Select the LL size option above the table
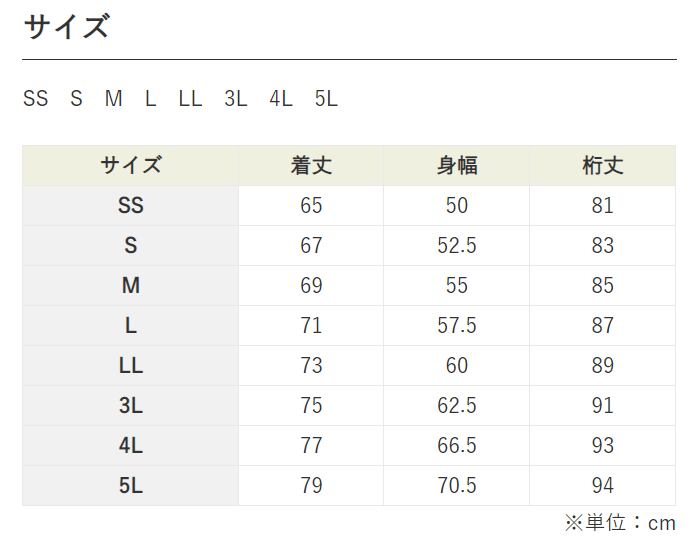The width and height of the screenshot is (699, 547). coord(190,99)
